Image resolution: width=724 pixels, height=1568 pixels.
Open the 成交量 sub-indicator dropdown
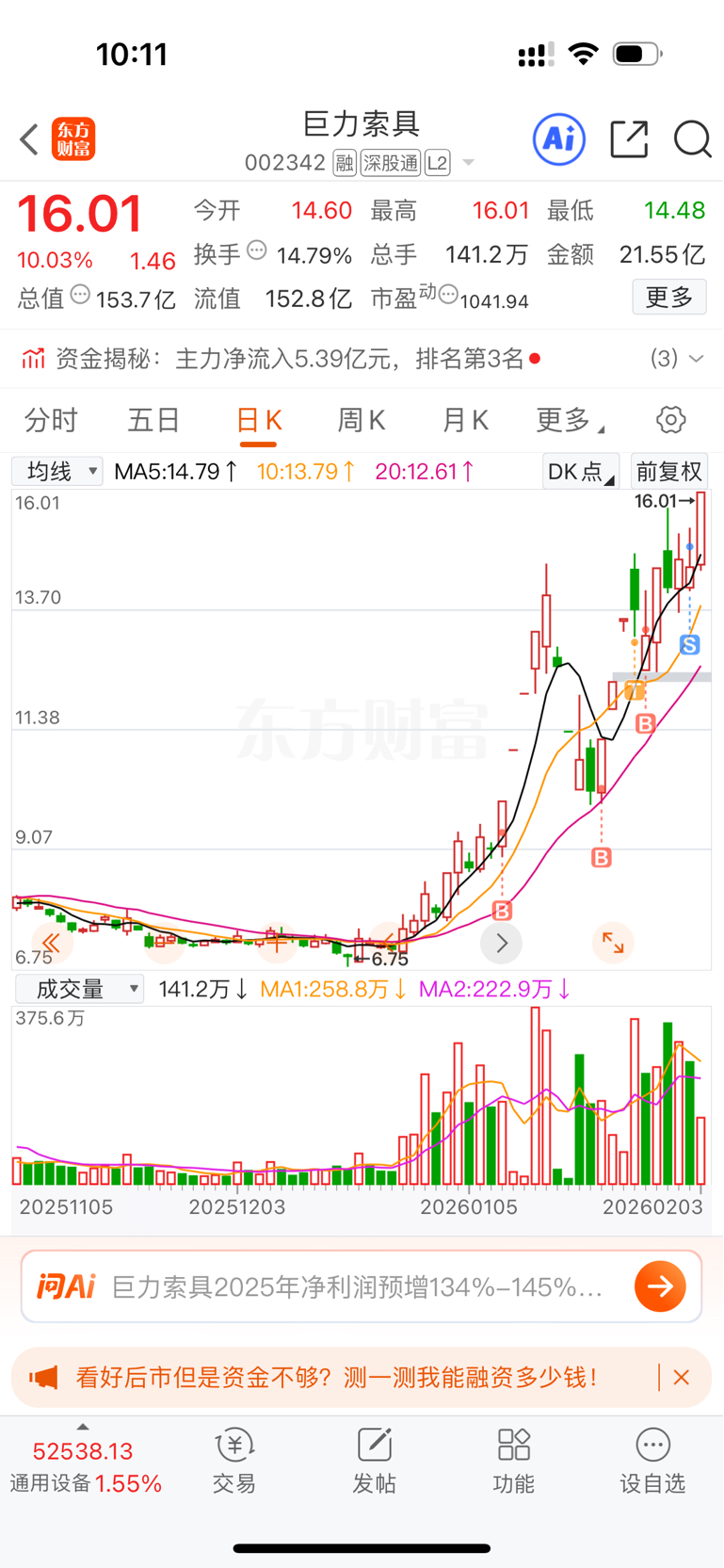point(79,989)
